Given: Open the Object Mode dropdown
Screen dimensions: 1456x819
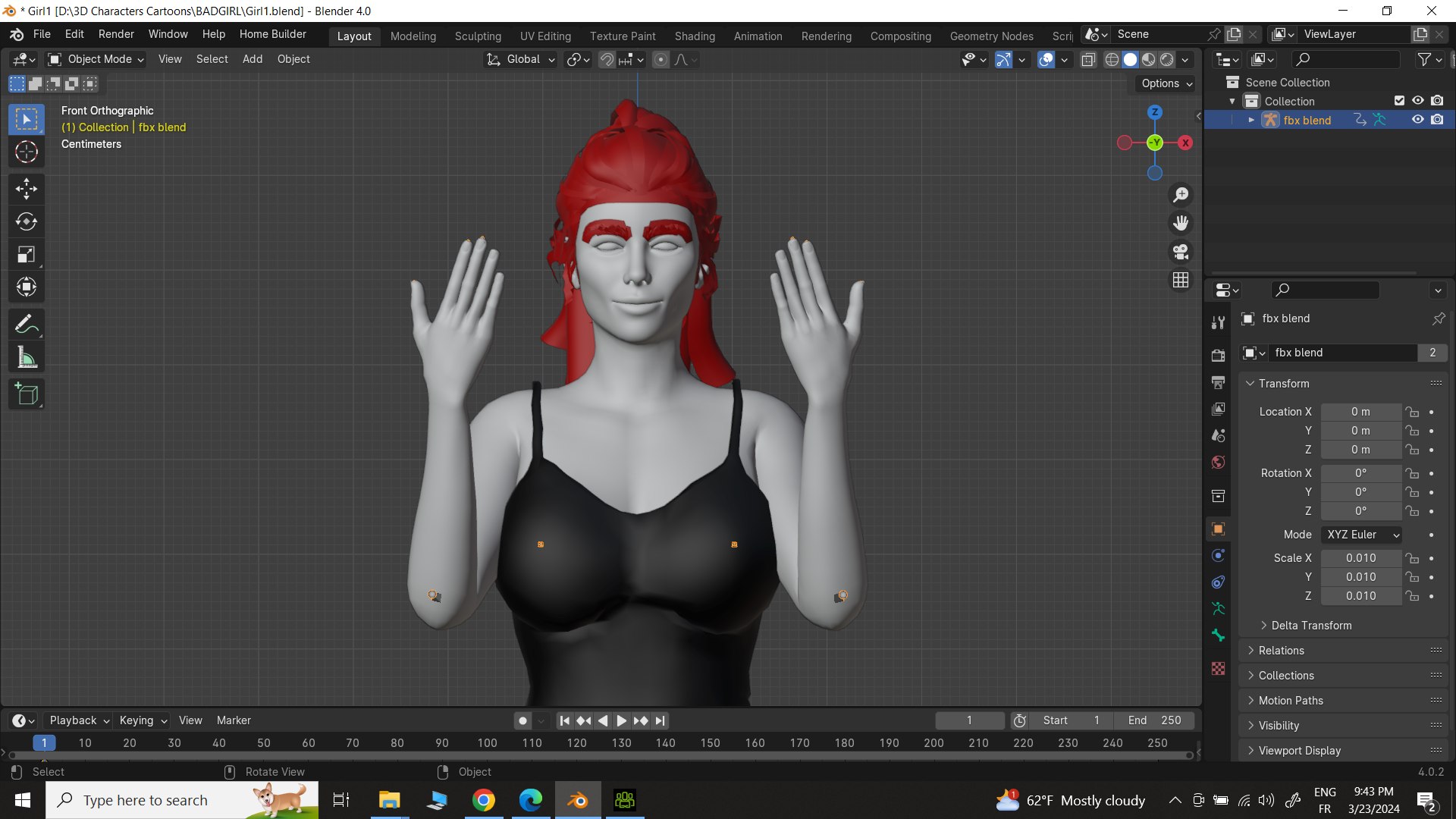Looking at the screenshot, I should [96, 59].
